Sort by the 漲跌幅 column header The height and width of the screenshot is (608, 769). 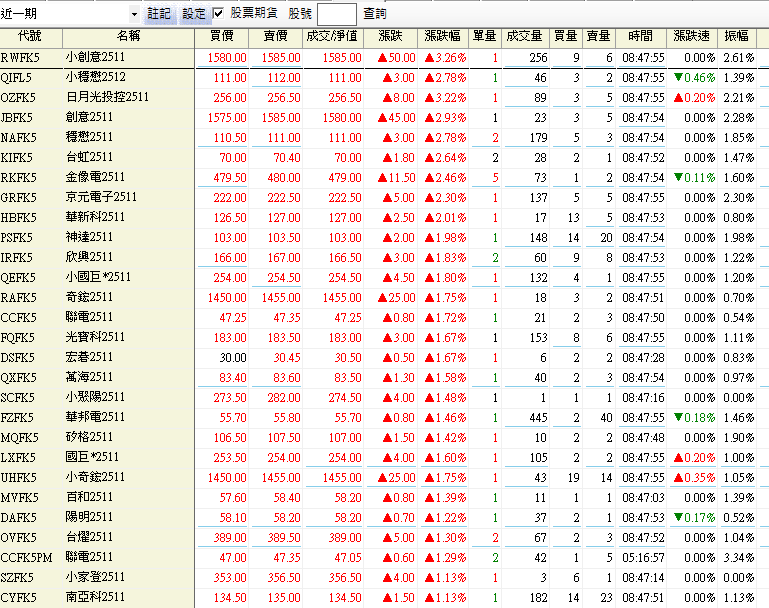445,36
